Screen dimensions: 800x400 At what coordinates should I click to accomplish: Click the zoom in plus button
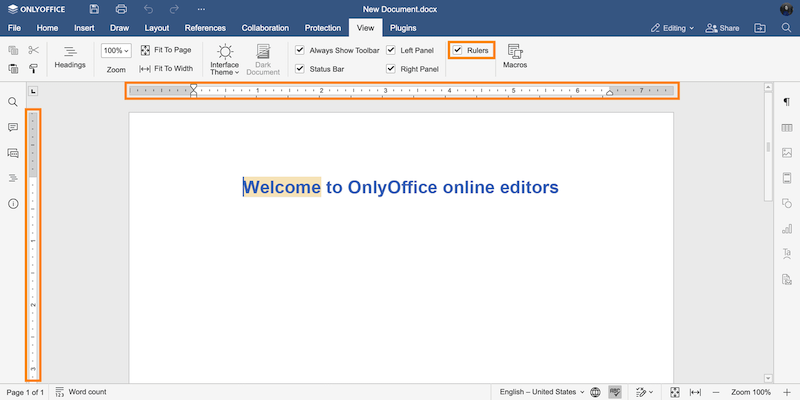[x=787, y=392]
